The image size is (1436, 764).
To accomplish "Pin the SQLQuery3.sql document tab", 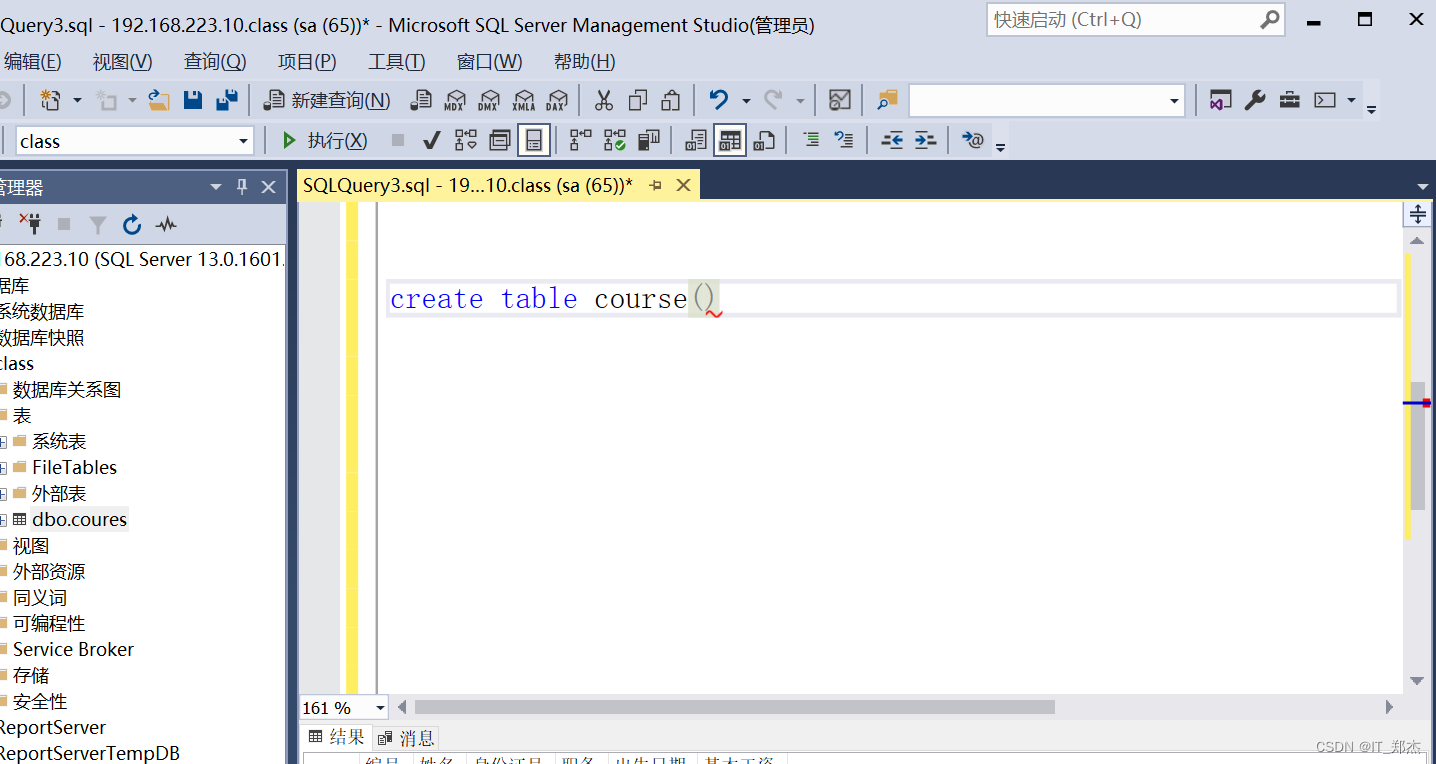I will tap(657, 185).
